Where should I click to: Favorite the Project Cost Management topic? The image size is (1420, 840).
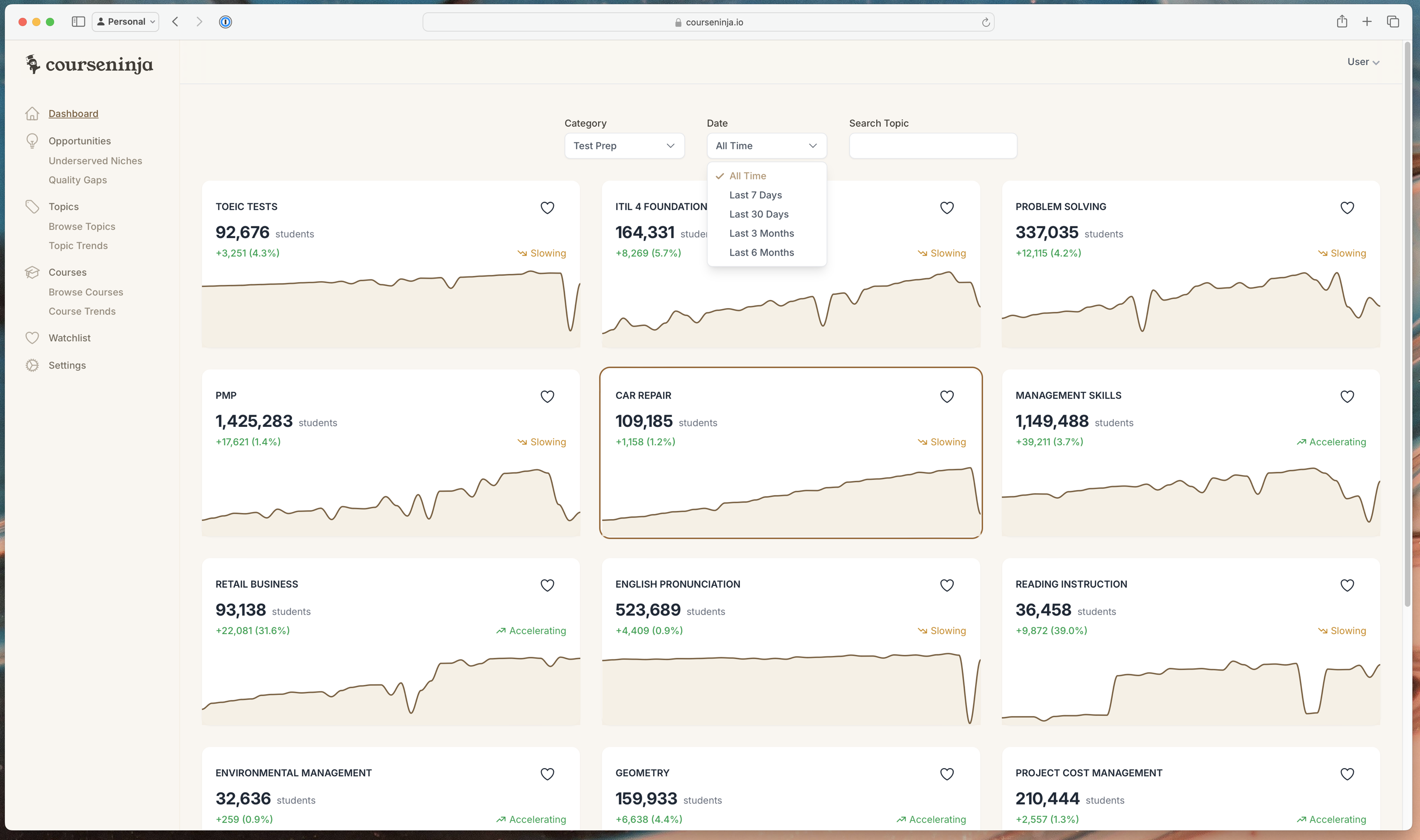click(x=1347, y=774)
